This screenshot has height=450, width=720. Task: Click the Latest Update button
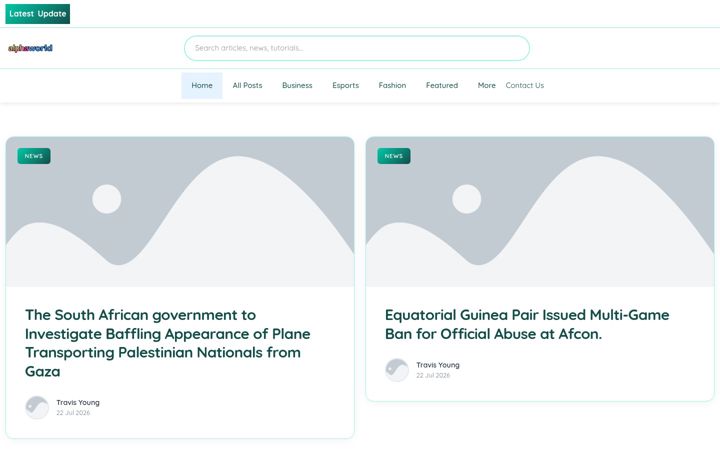click(38, 14)
